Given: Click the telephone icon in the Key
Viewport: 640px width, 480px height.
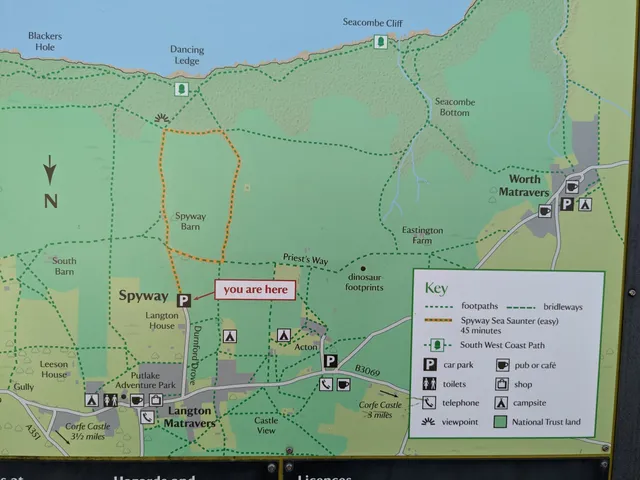Looking at the screenshot, I should pyautogui.click(x=429, y=403).
